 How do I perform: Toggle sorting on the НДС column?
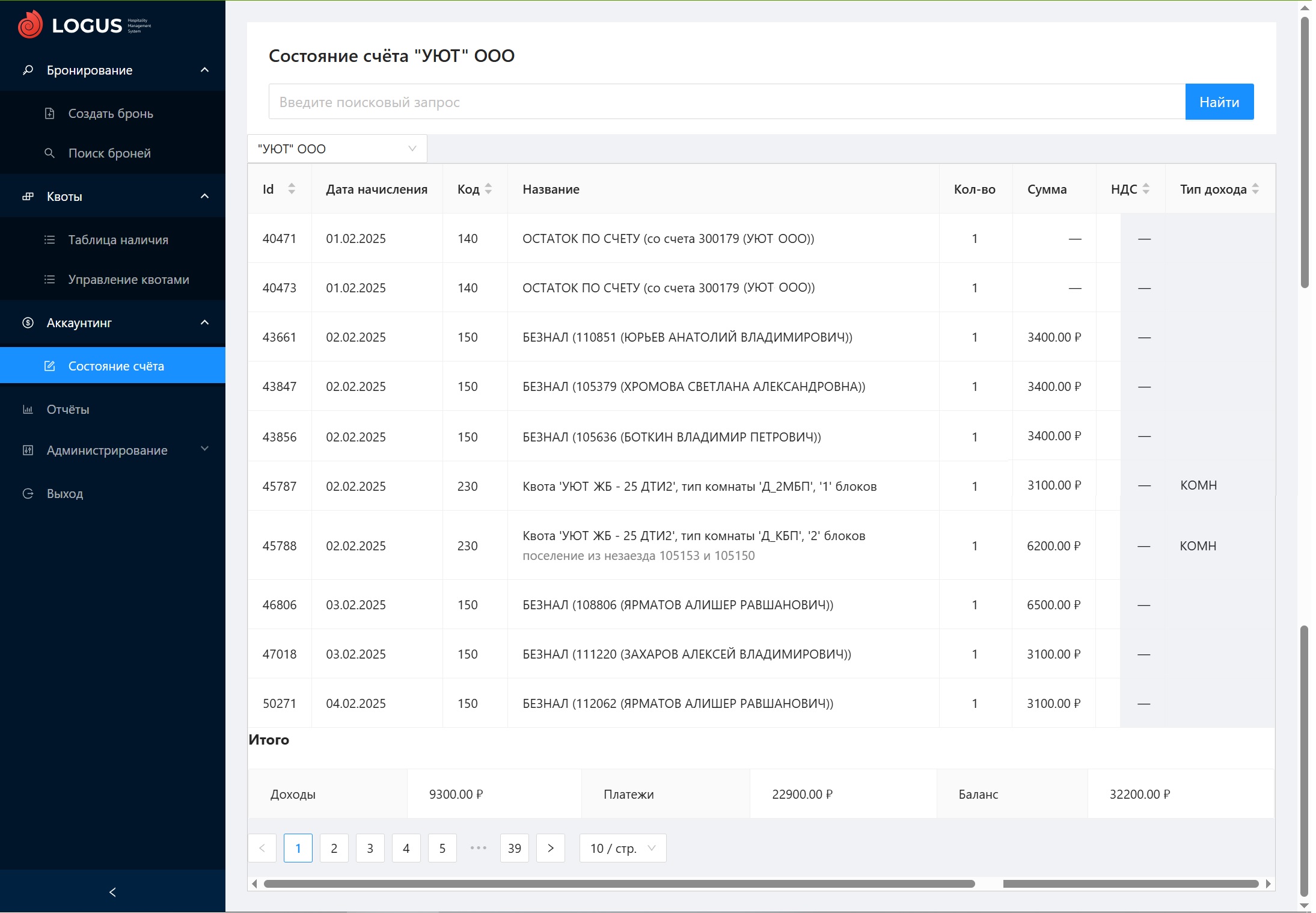point(1146,189)
